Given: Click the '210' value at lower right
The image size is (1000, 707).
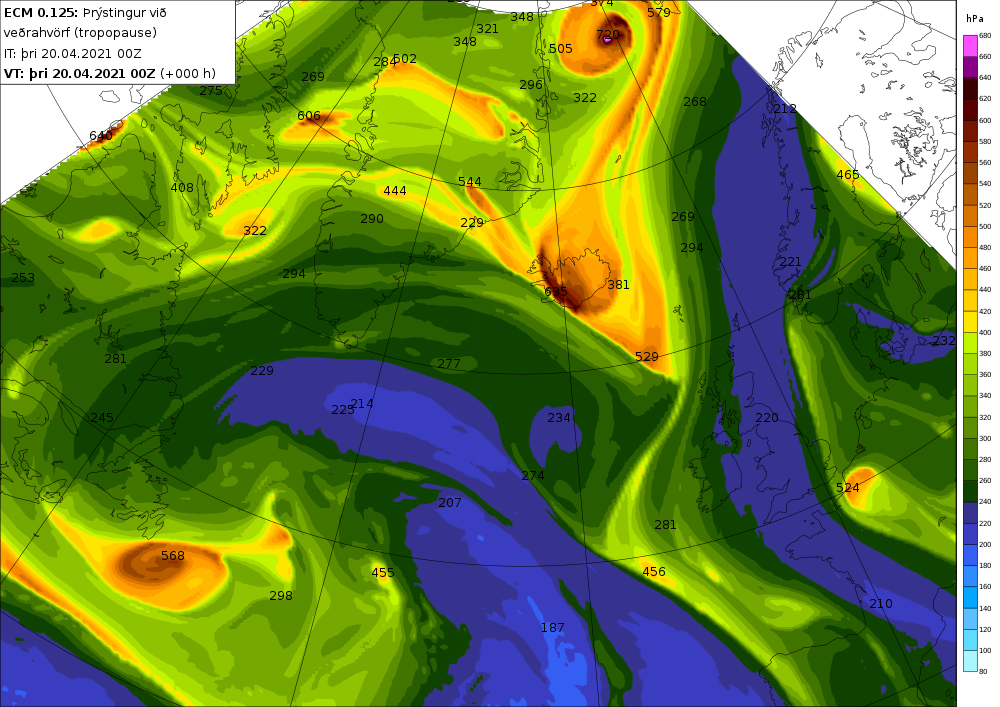Looking at the screenshot, I should (881, 604).
